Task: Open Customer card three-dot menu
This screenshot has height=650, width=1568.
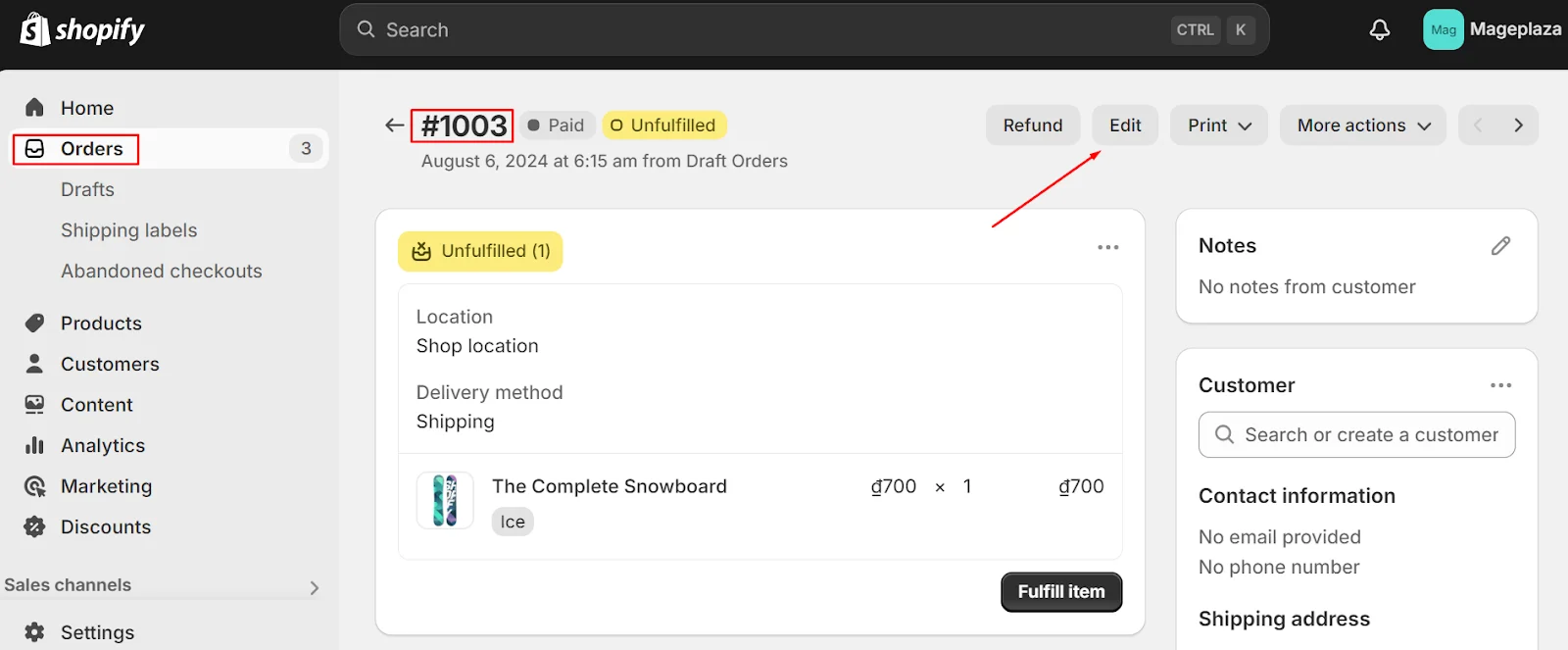Action: pyautogui.click(x=1500, y=385)
